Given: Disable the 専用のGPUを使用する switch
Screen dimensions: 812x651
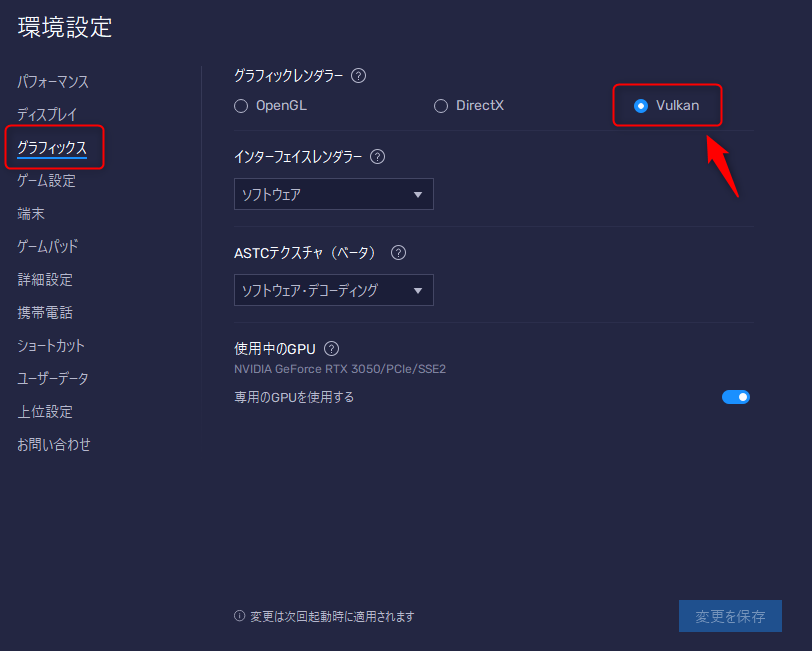Looking at the screenshot, I should coord(736,397).
